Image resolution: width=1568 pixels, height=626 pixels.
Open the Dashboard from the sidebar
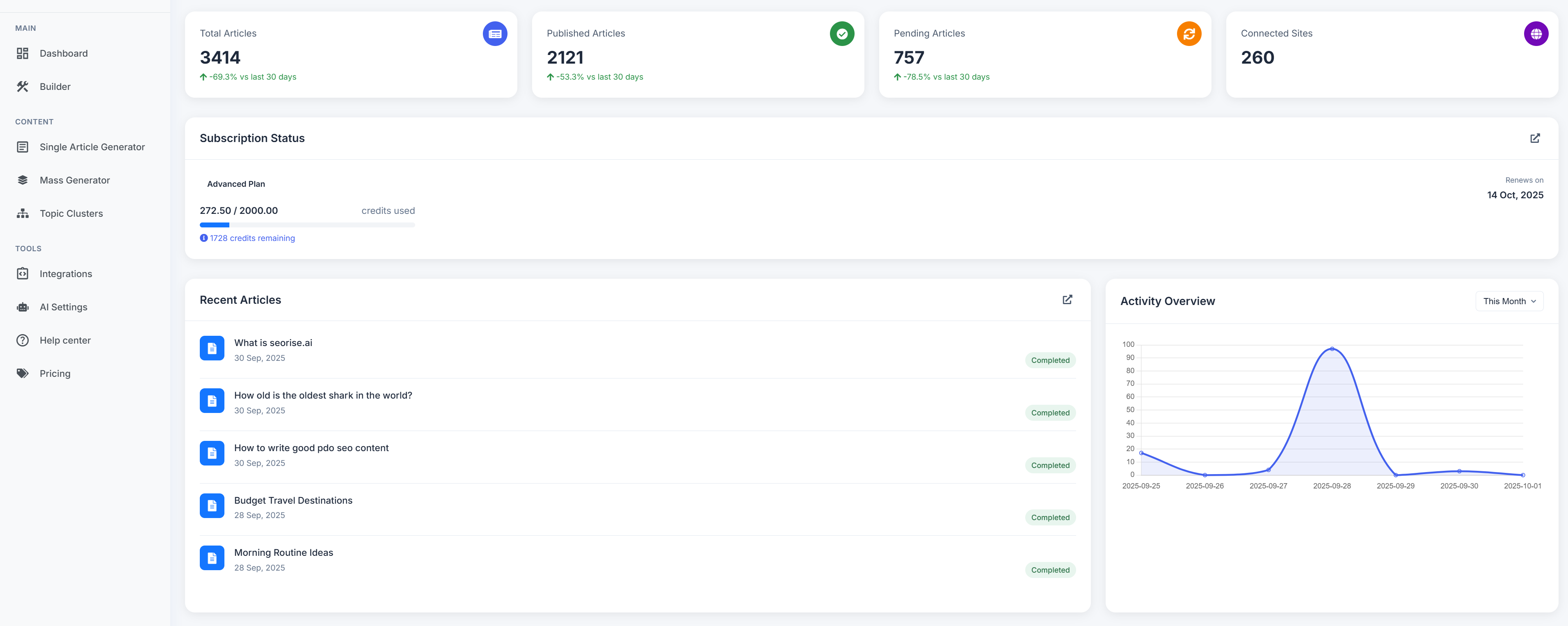[63, 54]
